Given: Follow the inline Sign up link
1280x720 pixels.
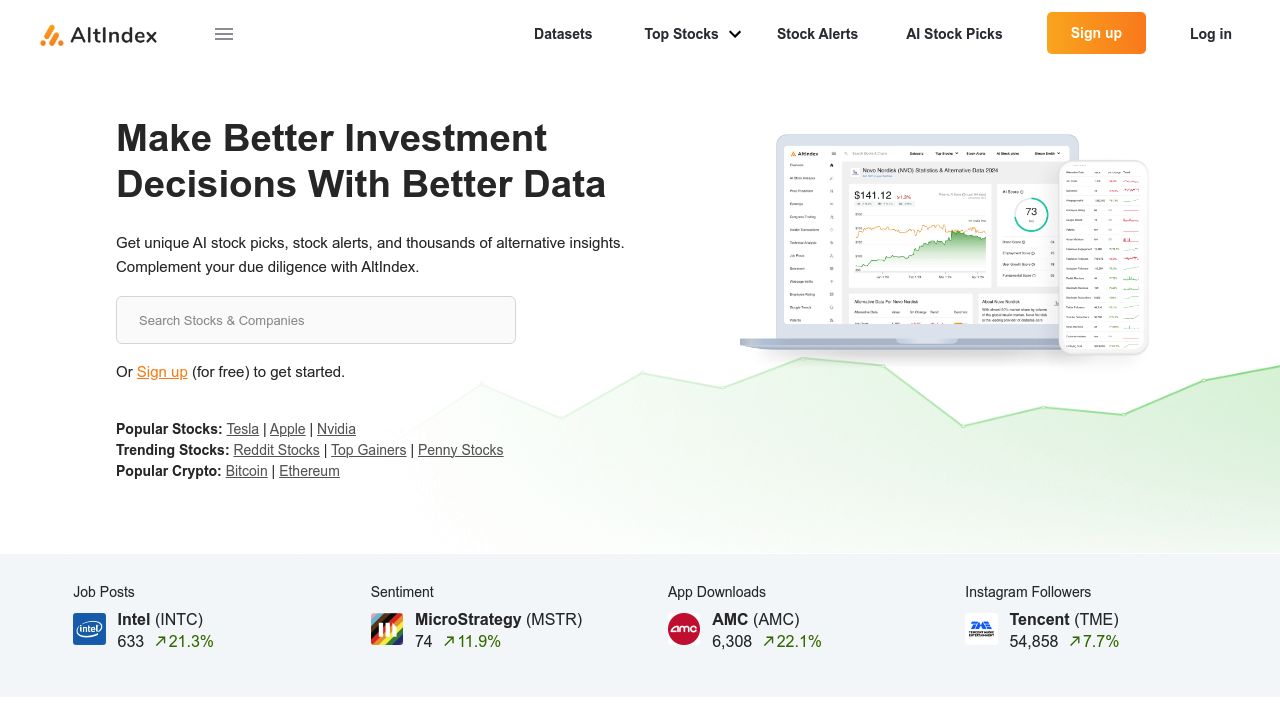Looking at the screenshot, I should 162,372.
